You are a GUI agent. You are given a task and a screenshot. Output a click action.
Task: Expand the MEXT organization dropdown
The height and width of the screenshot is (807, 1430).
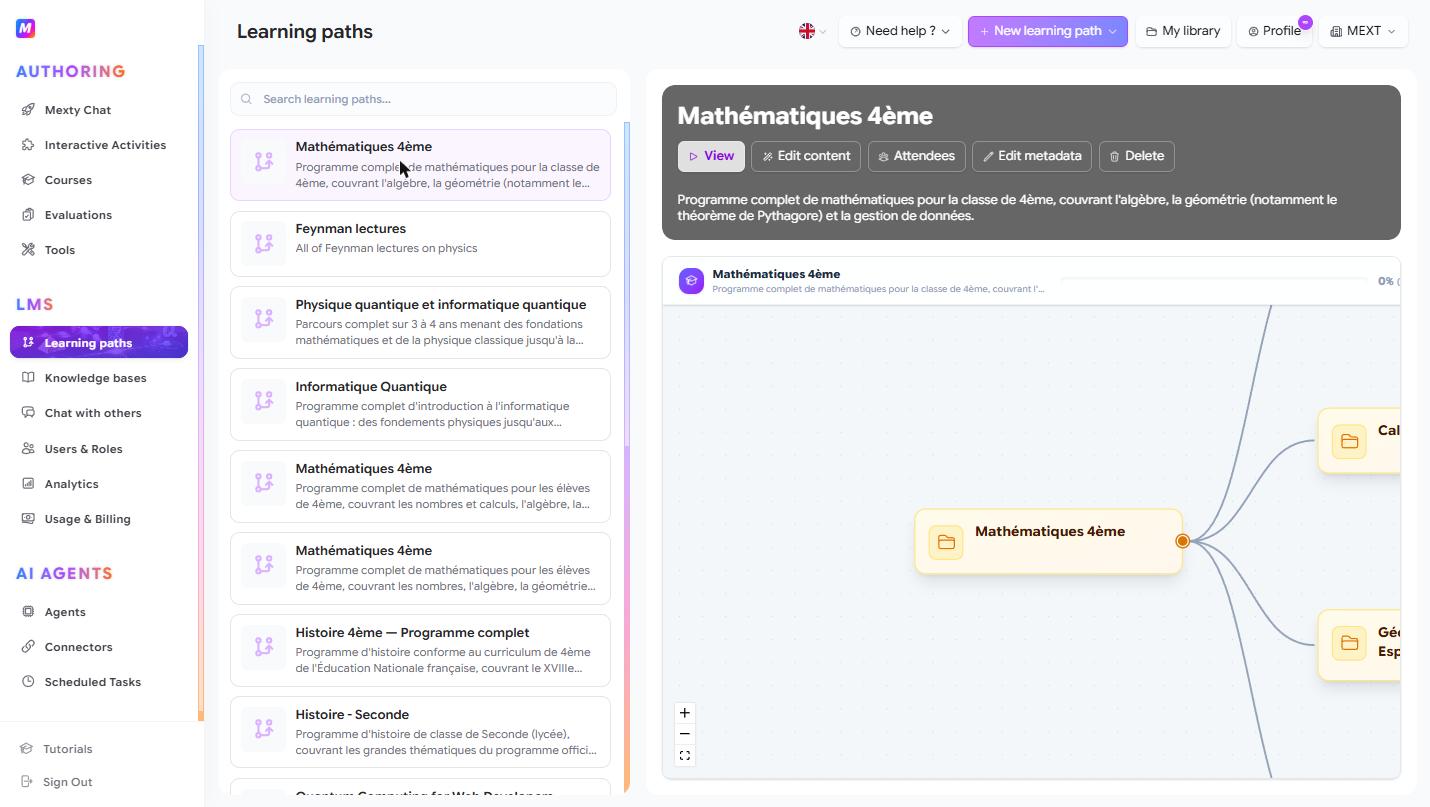click(x=1363, y=31)
